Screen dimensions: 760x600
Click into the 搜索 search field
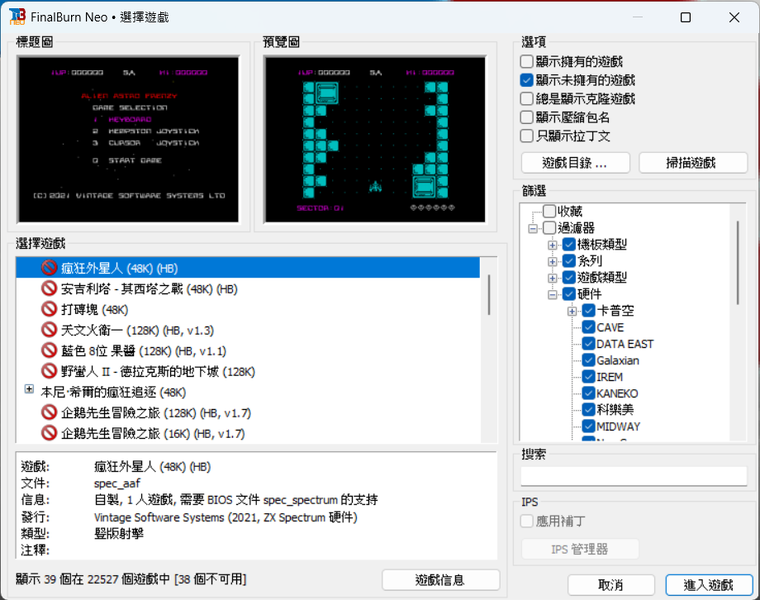[634, 476]
